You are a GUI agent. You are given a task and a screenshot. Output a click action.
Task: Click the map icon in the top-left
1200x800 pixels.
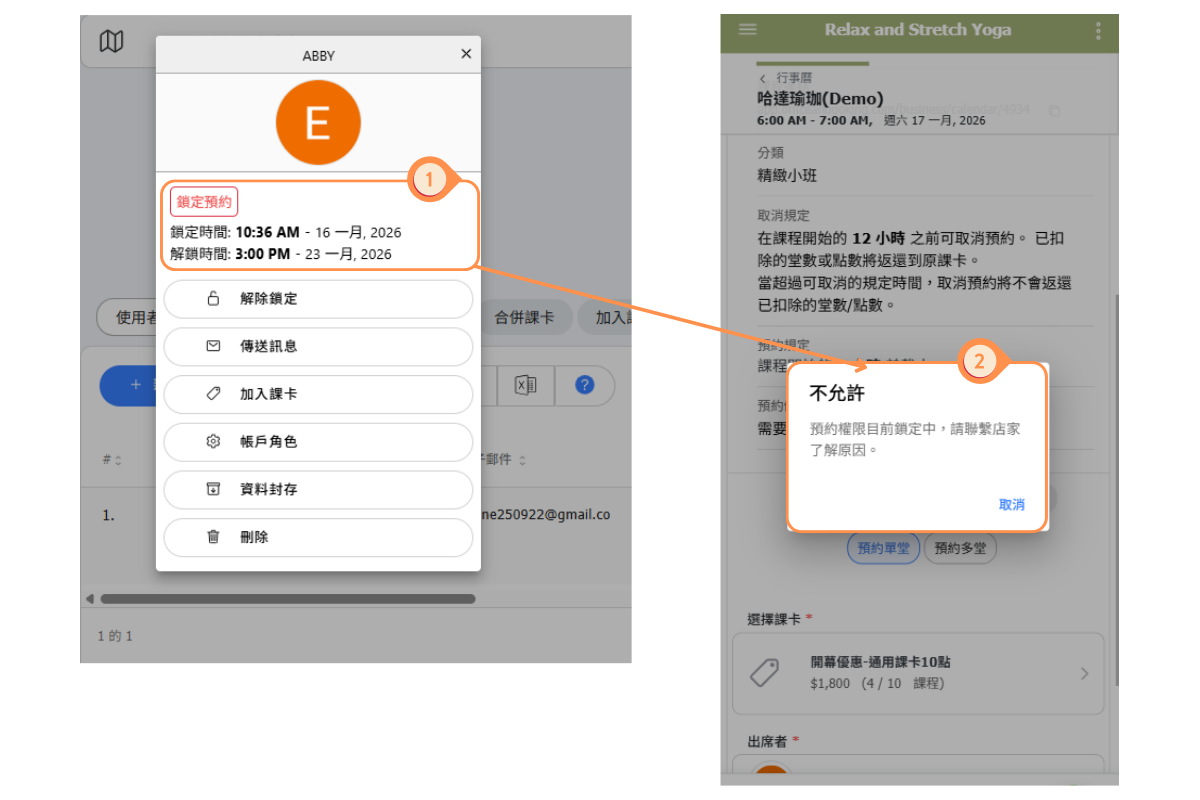(x=112, y=42)
